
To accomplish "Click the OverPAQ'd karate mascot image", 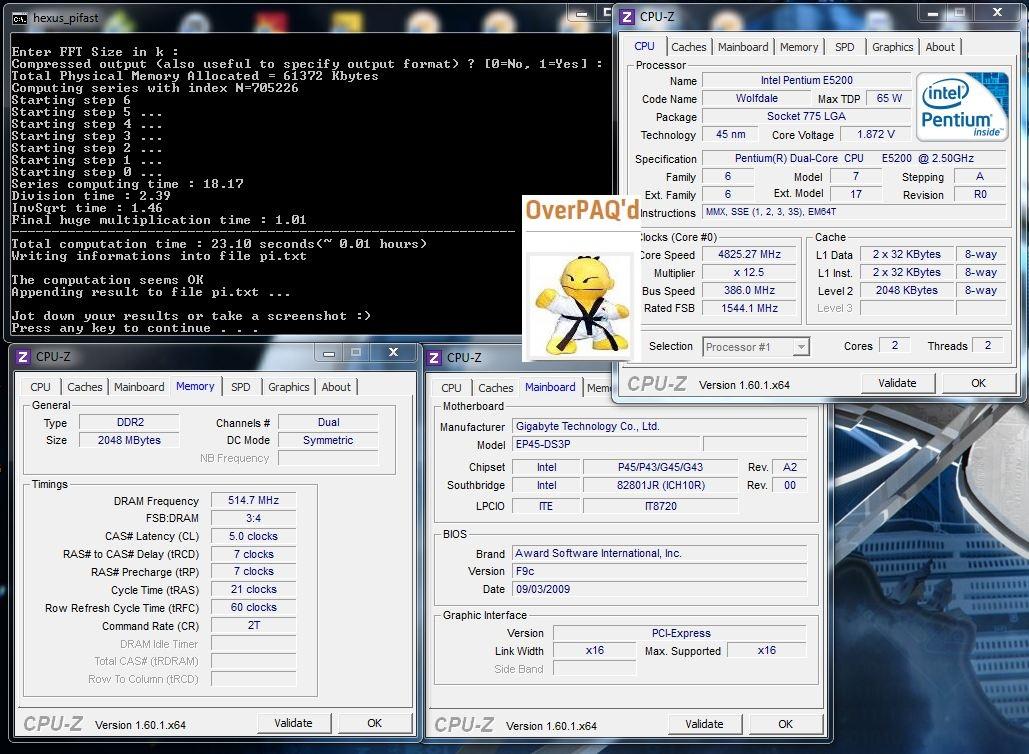I will (580, 305).
